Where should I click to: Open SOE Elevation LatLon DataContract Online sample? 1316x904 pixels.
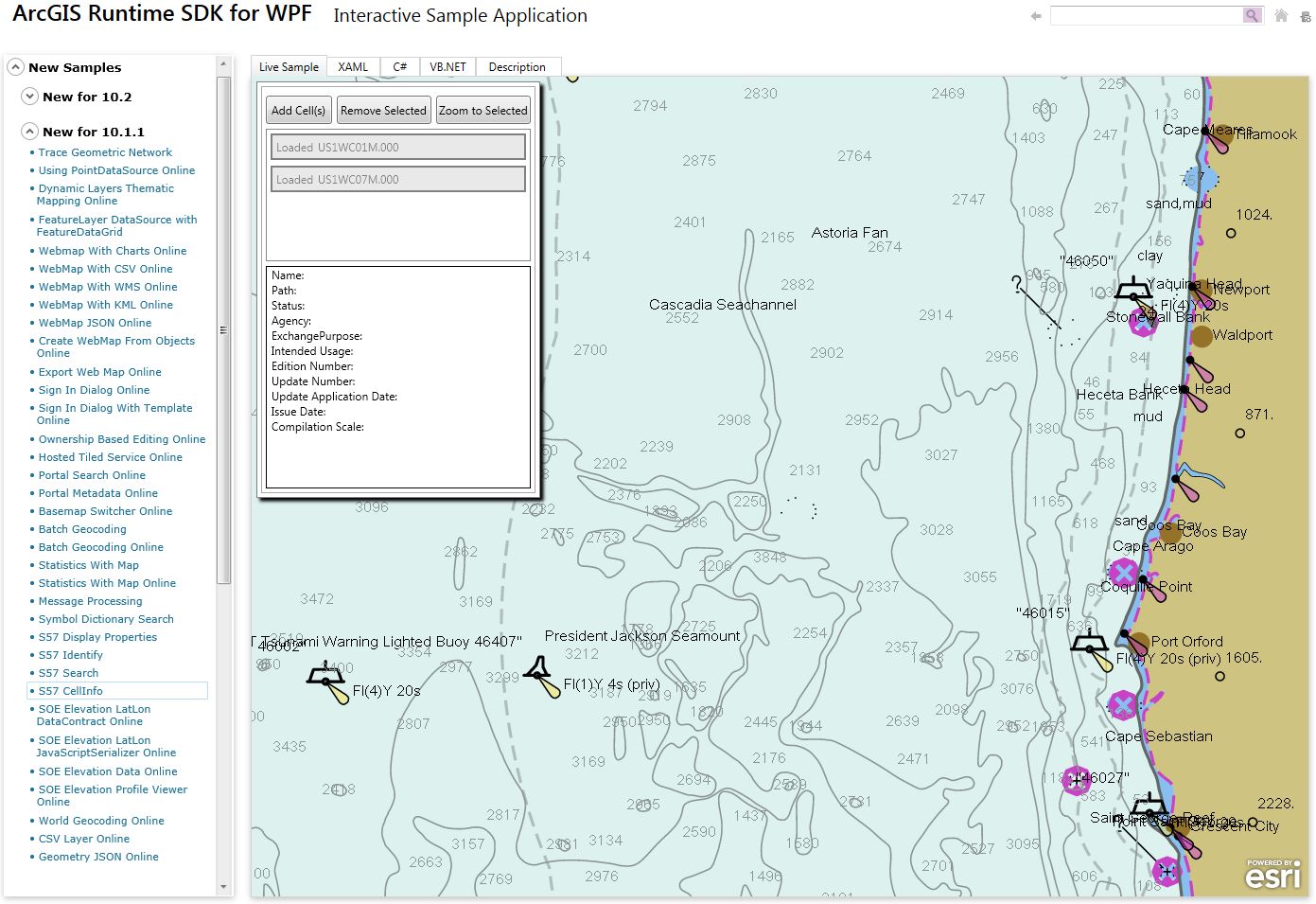(x=94, y=716)
